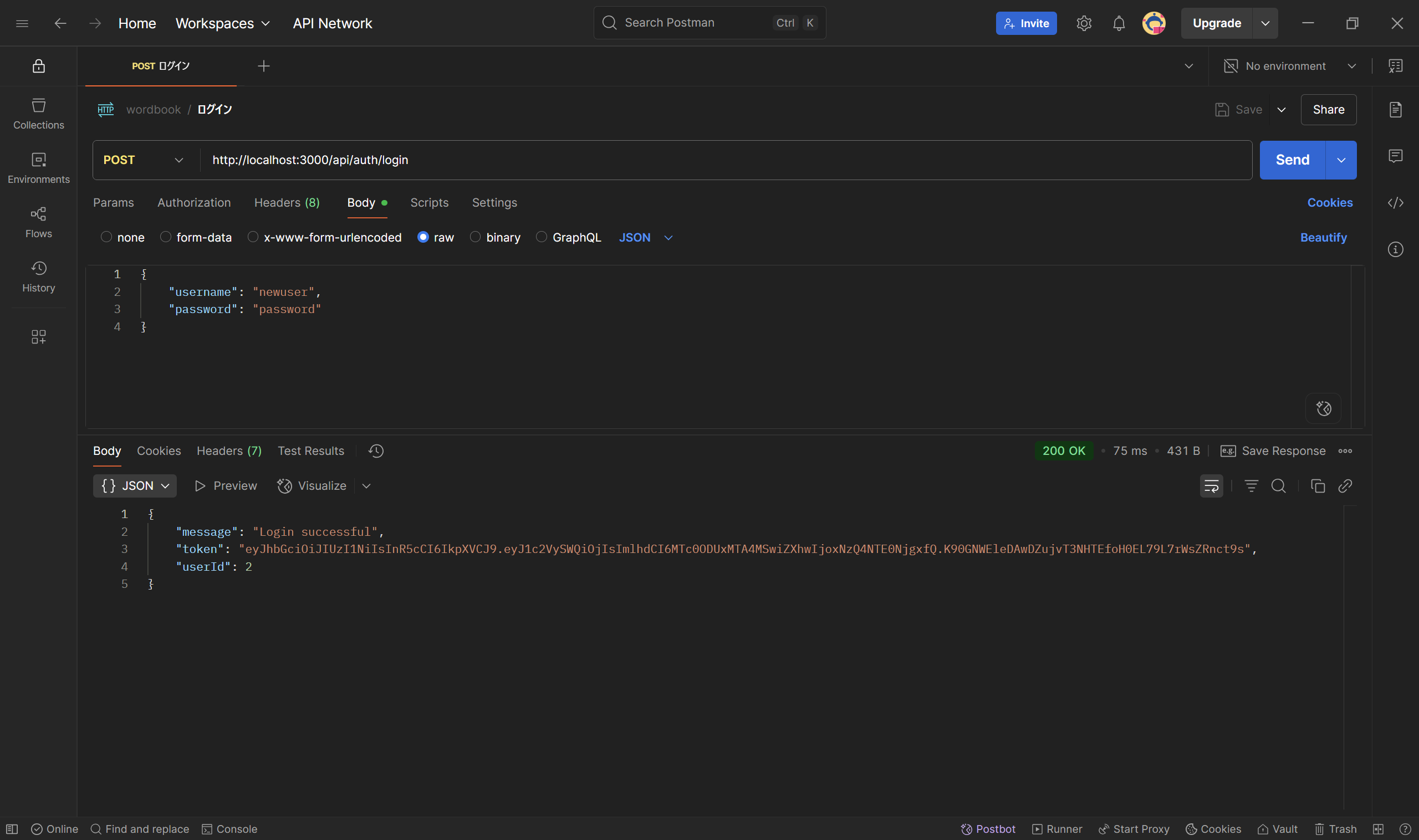Open the request info icon
Viewport: 1419px width, 840px height.
[x=1396, y=249]
